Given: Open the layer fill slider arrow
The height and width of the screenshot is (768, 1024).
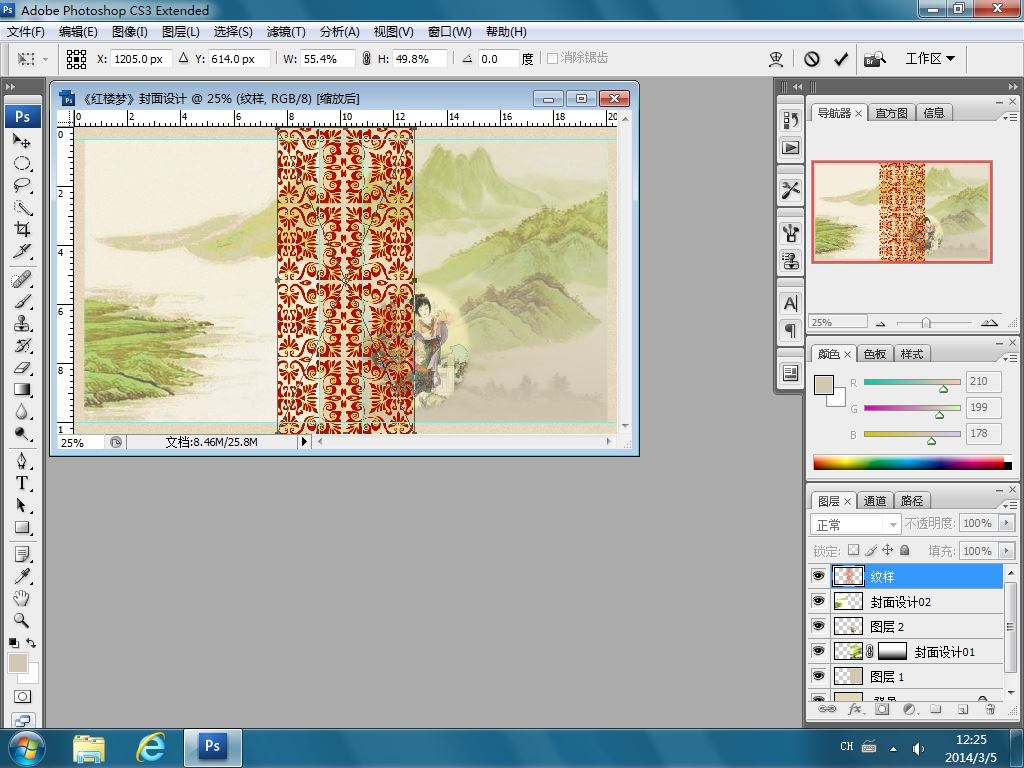Looking at the screenshot, I should 1006,551.
